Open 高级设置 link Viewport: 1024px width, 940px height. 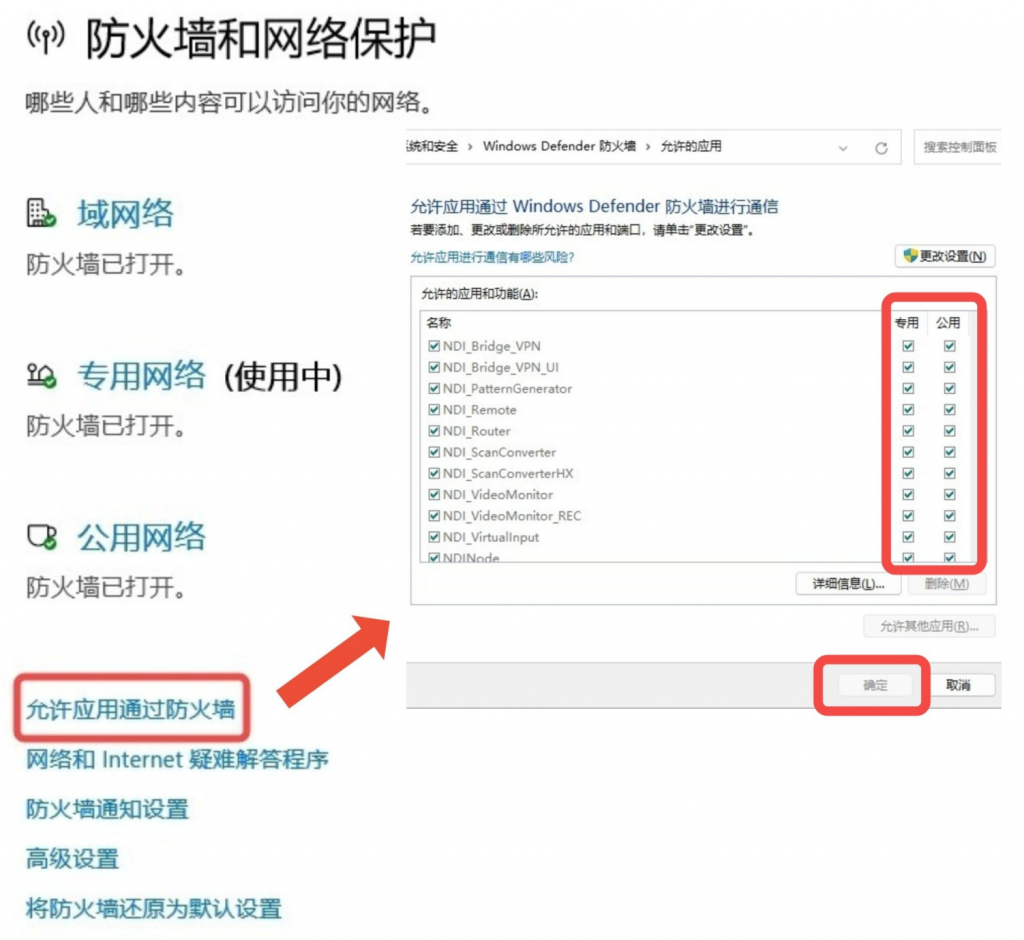pyautogui.click(x=72, y=858)
